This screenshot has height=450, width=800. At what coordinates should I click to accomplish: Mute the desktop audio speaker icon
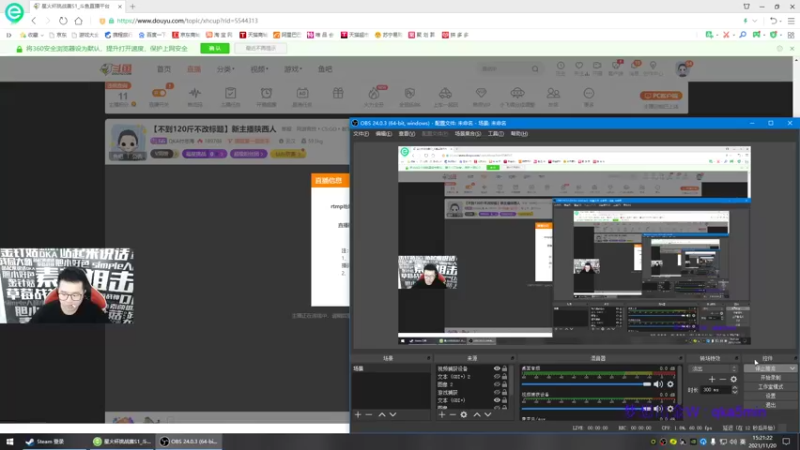[659, 384]
